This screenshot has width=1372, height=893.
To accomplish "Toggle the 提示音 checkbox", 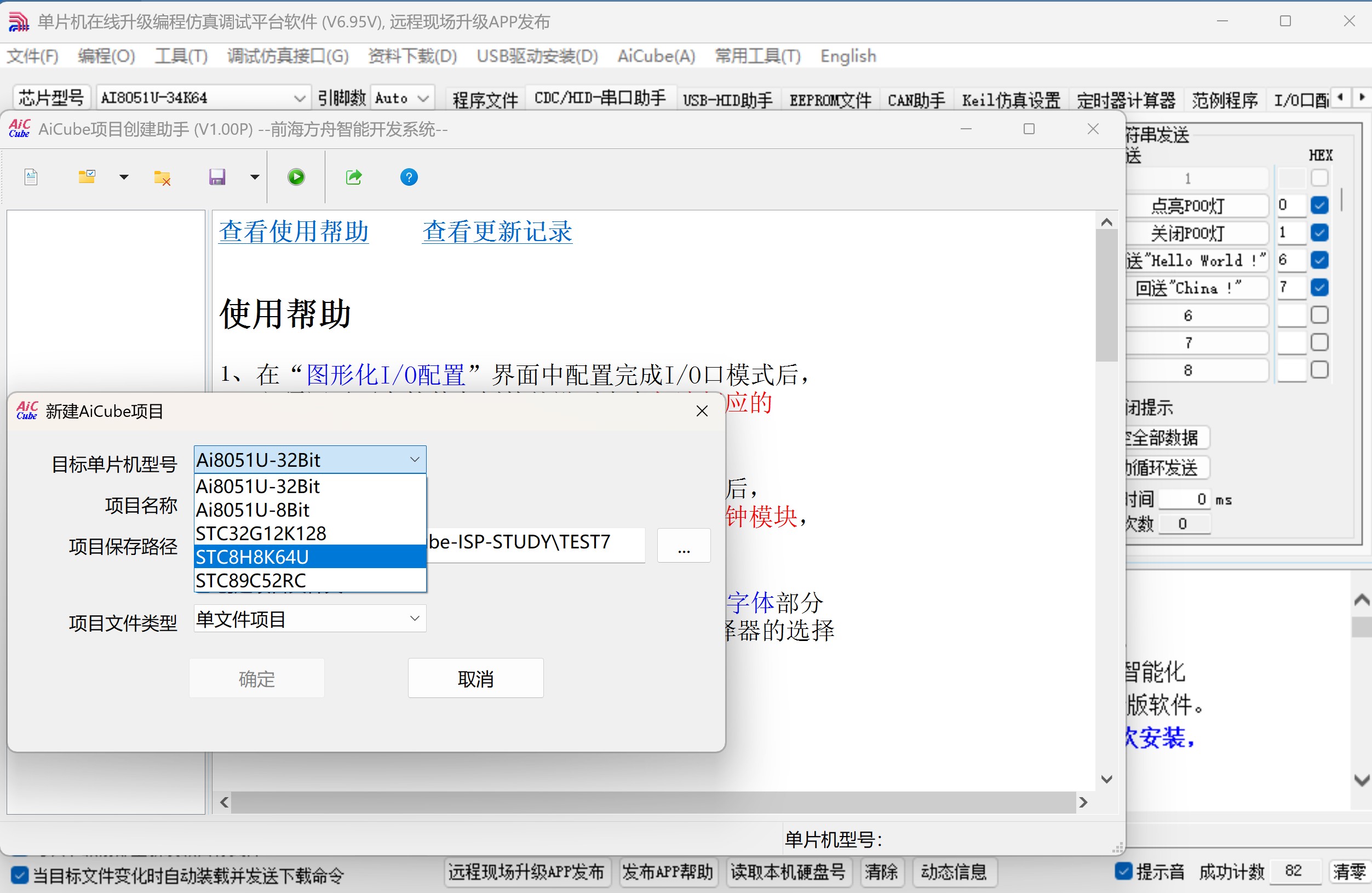I will [x=1123, y=871].
